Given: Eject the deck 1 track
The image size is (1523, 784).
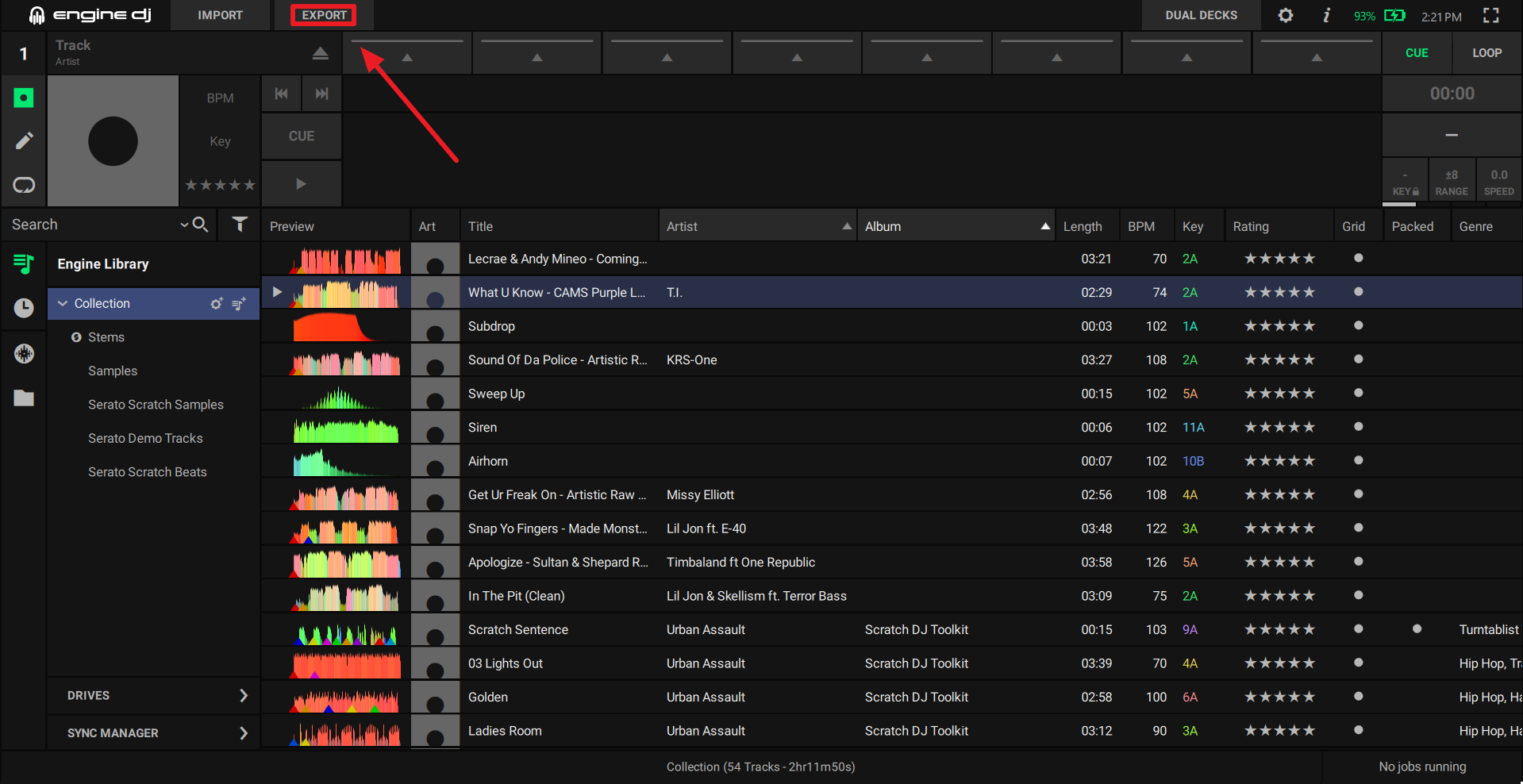Looking at the screenshot, I should [320, 53].
